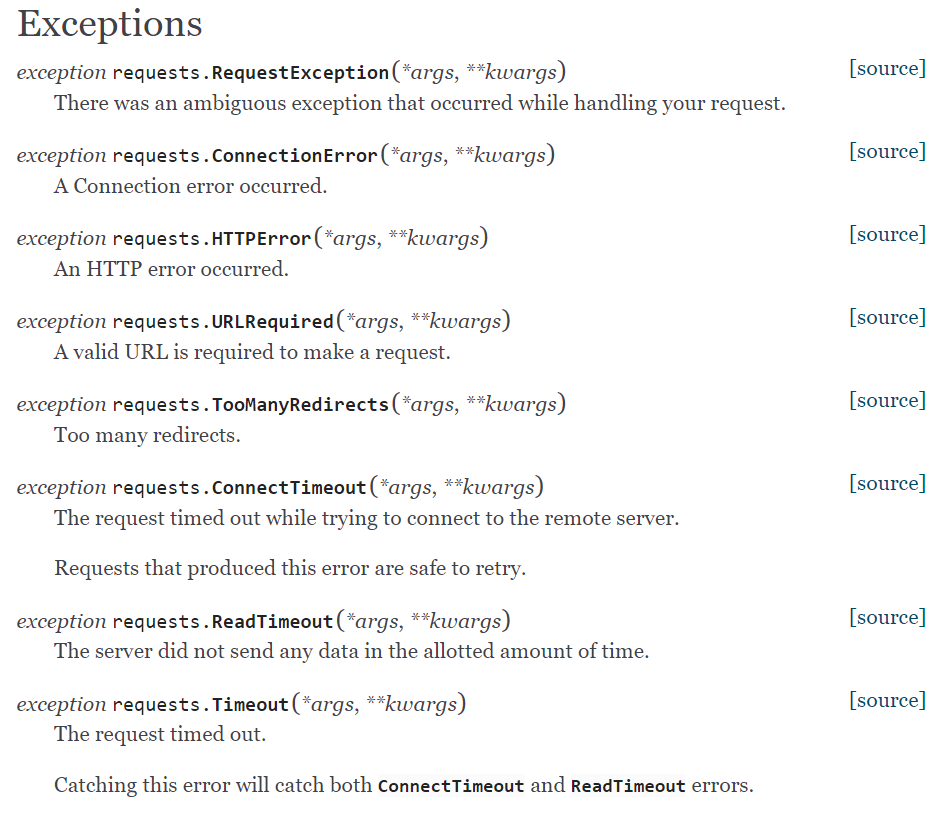Open source link for RequestException
Viewport: 934px width, 825px height.
point(888,69)
